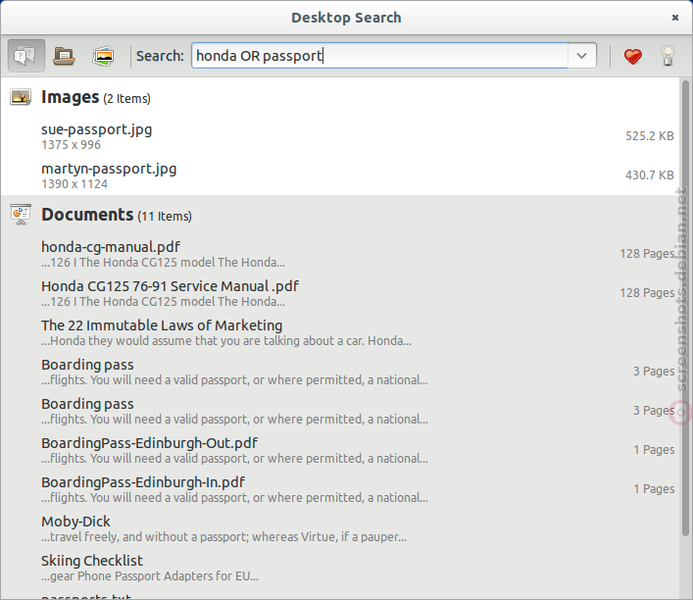
Task: Click the light bulb tips icon
Action: pos(668,56)
